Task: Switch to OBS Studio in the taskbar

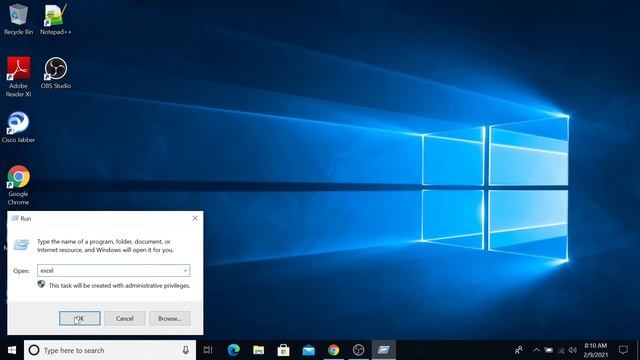Action: point(358,350)
